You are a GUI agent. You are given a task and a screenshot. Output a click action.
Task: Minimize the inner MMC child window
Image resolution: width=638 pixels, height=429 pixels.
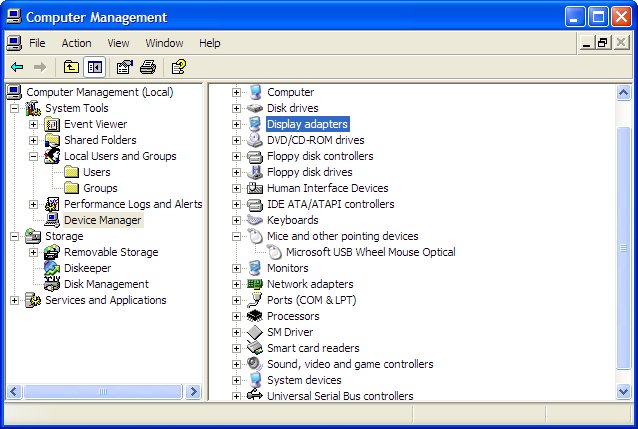[x=586, y=42]
